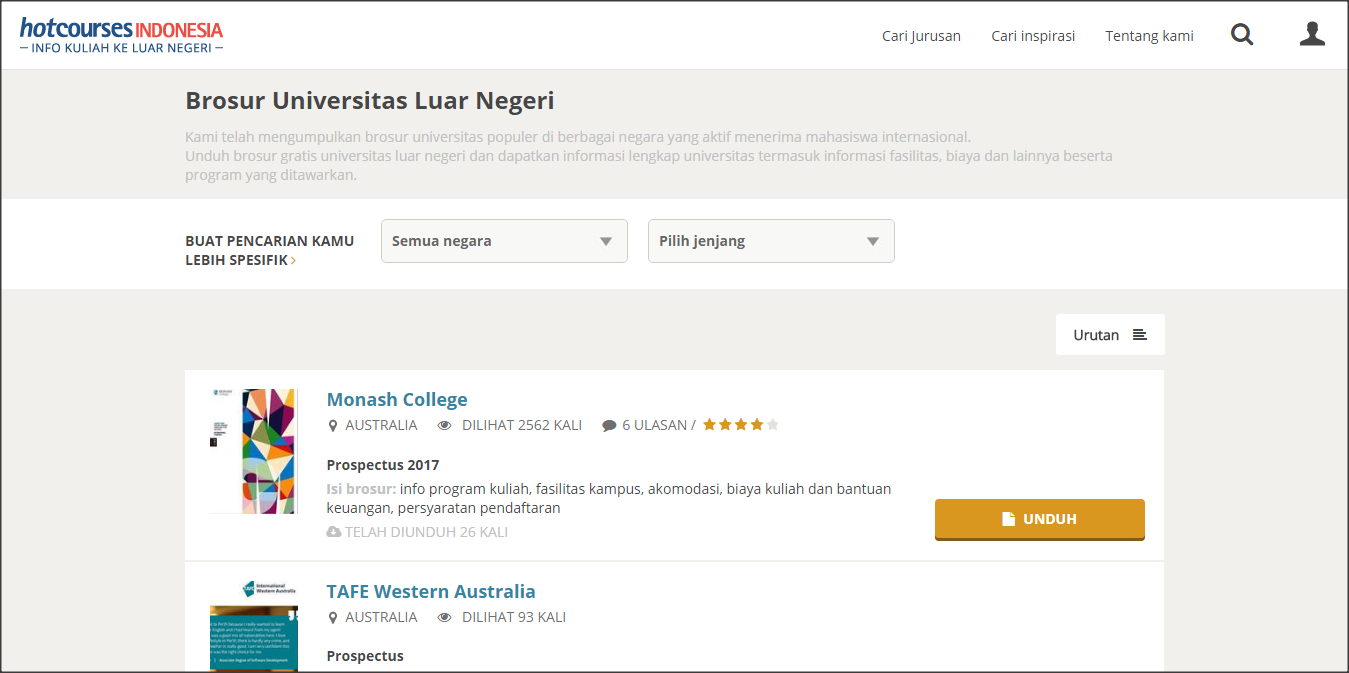Click the Australia label under Monash College
This screenshot has width=1349, height=673.
(381, 425)
